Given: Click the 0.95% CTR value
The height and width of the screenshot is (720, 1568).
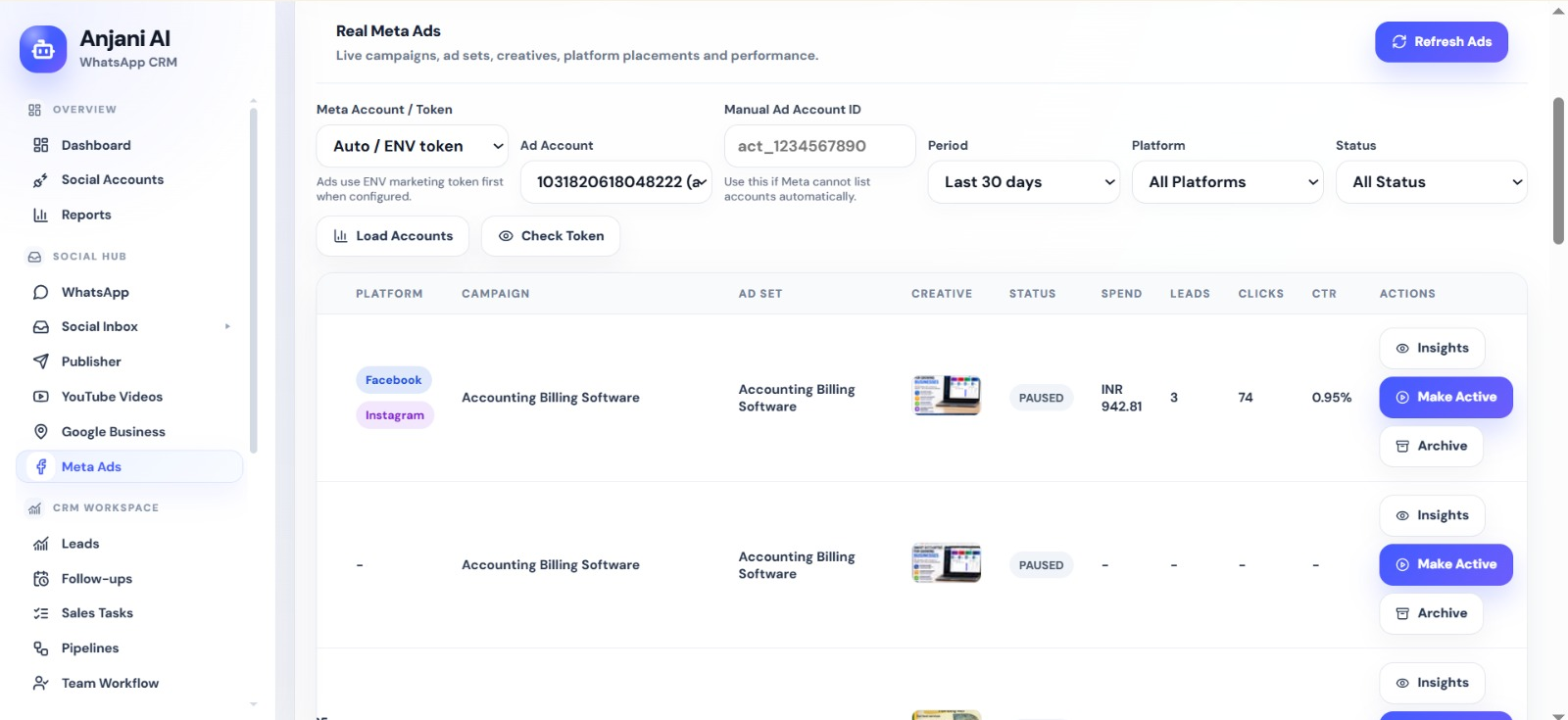Looking at the screenshot, I should click(x=1332, y=398).
